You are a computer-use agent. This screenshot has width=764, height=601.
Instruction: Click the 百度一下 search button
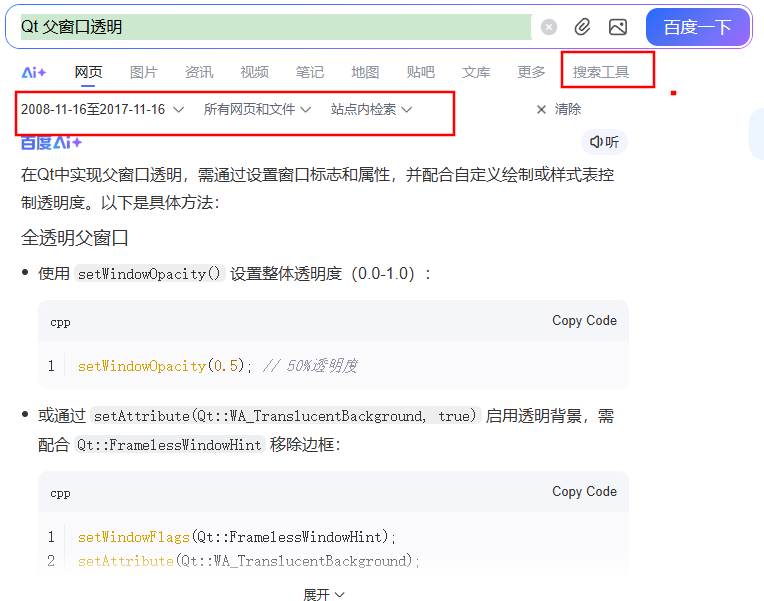coord(697,27)
